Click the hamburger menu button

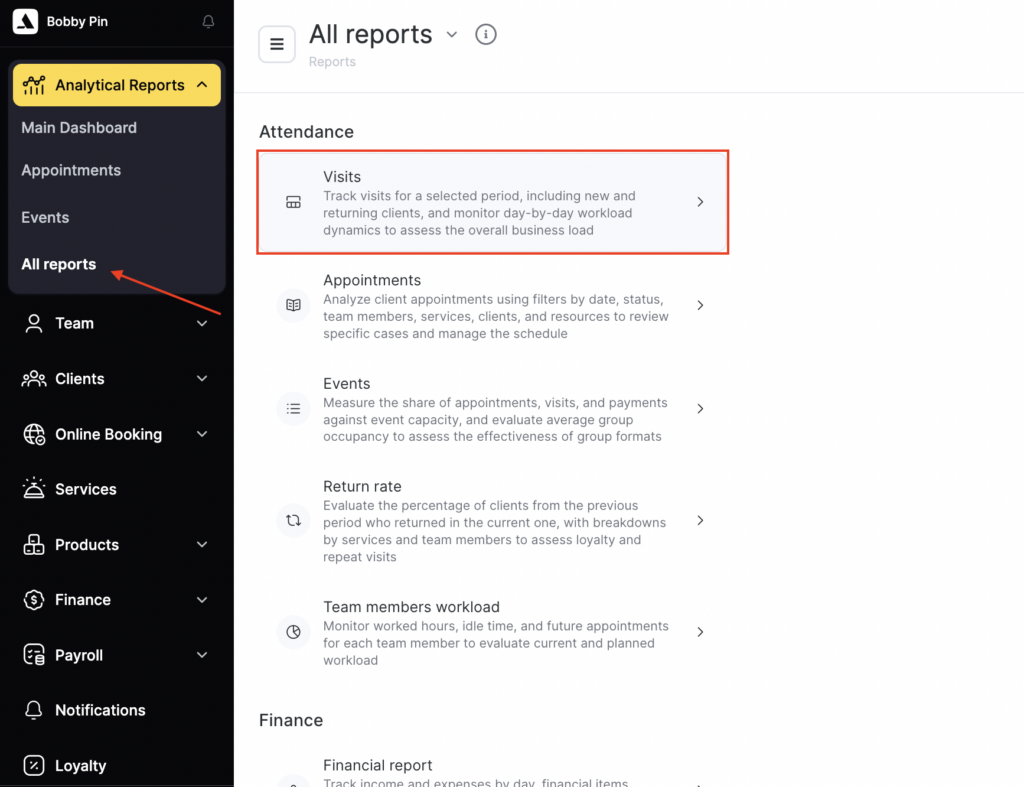point(277,44)
